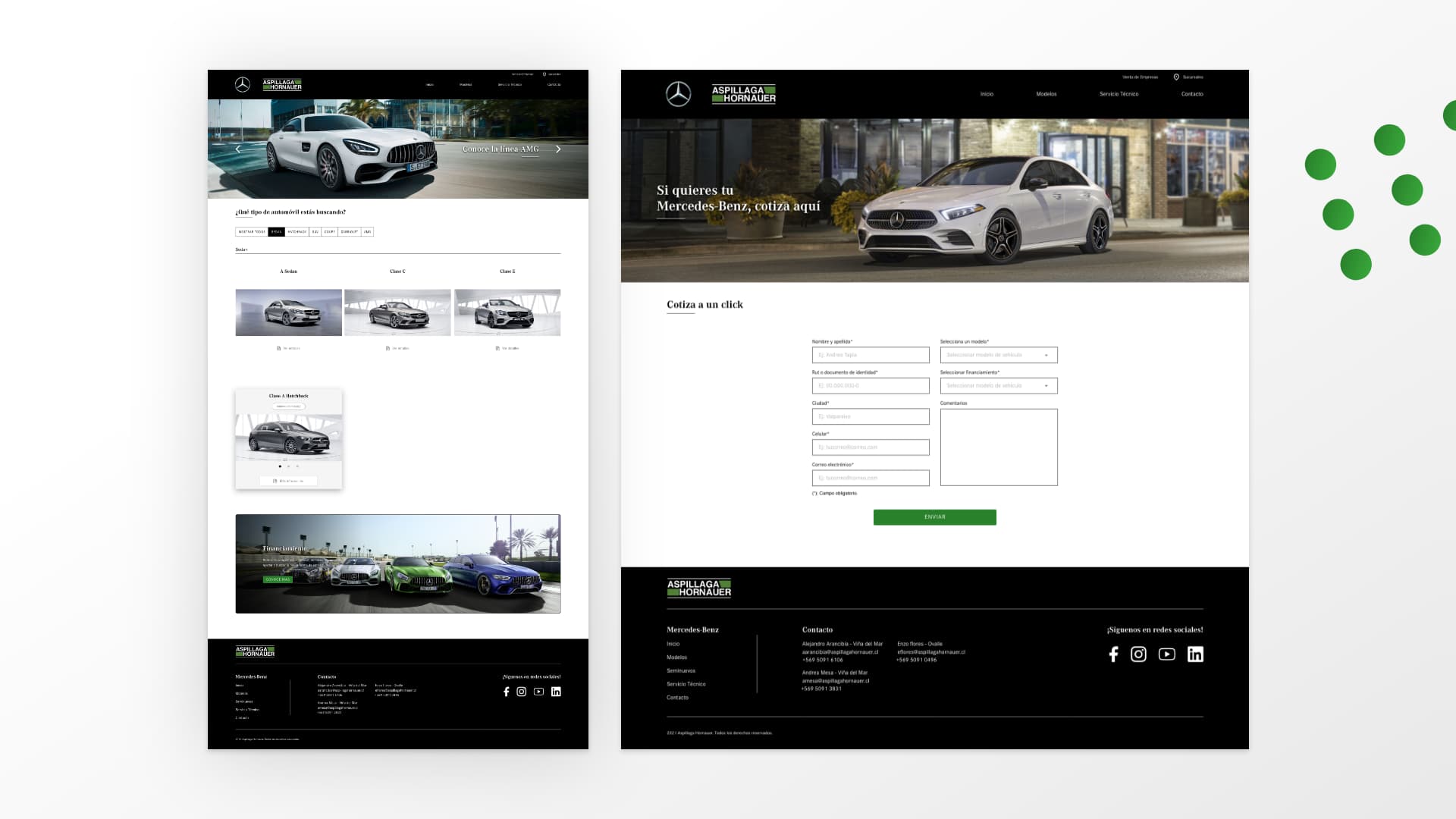Click Aspillaga Hornauer footer logo on left page

tap(255, 651)
